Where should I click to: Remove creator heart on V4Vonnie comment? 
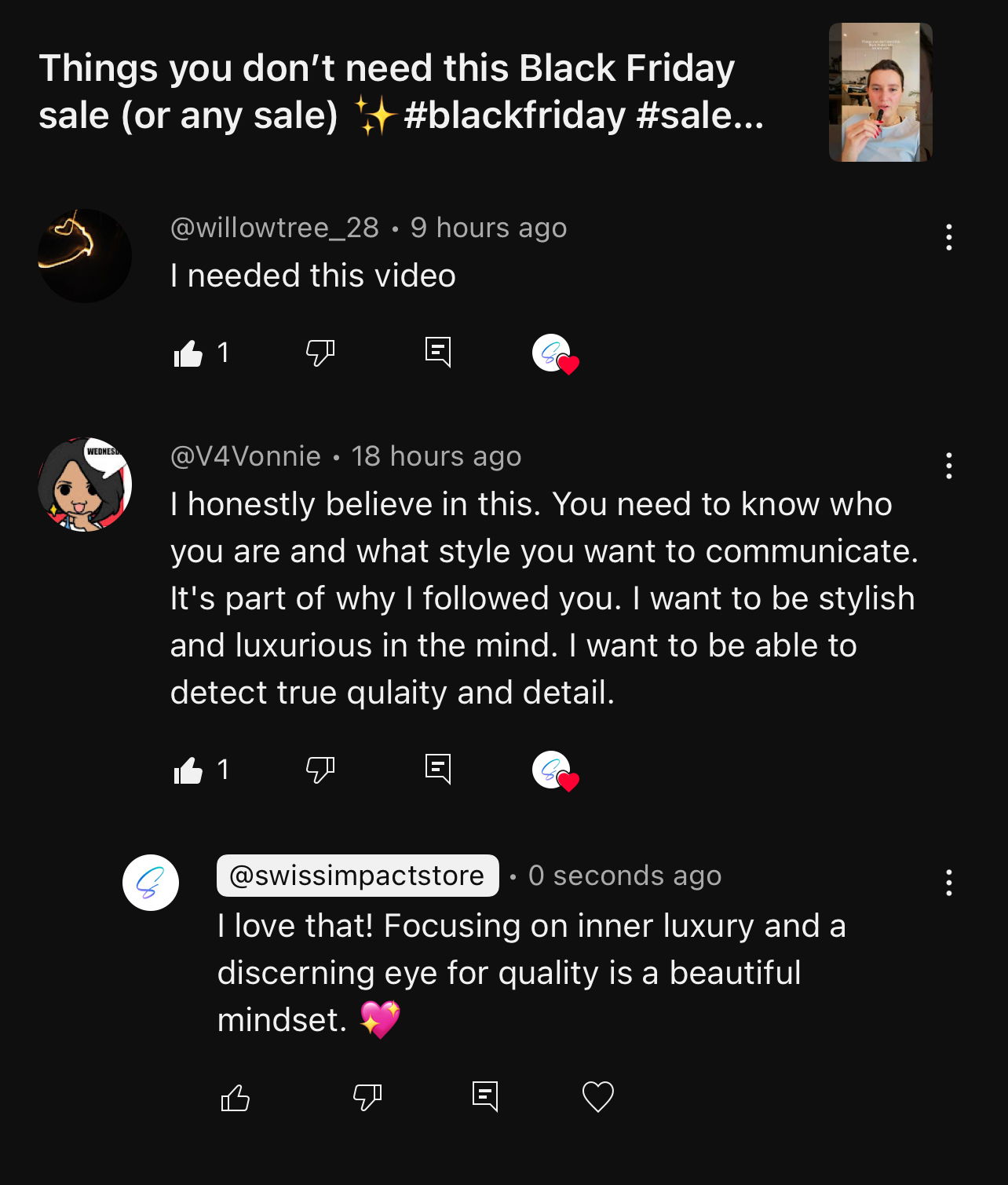click(554, 771)
